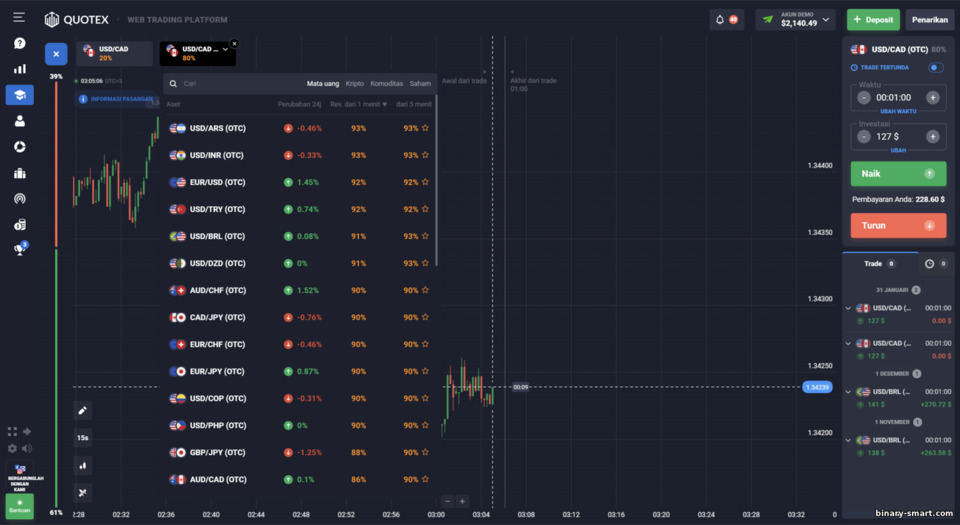Favorite USD/TRY (OTC) with star

[x=425, y=209]
